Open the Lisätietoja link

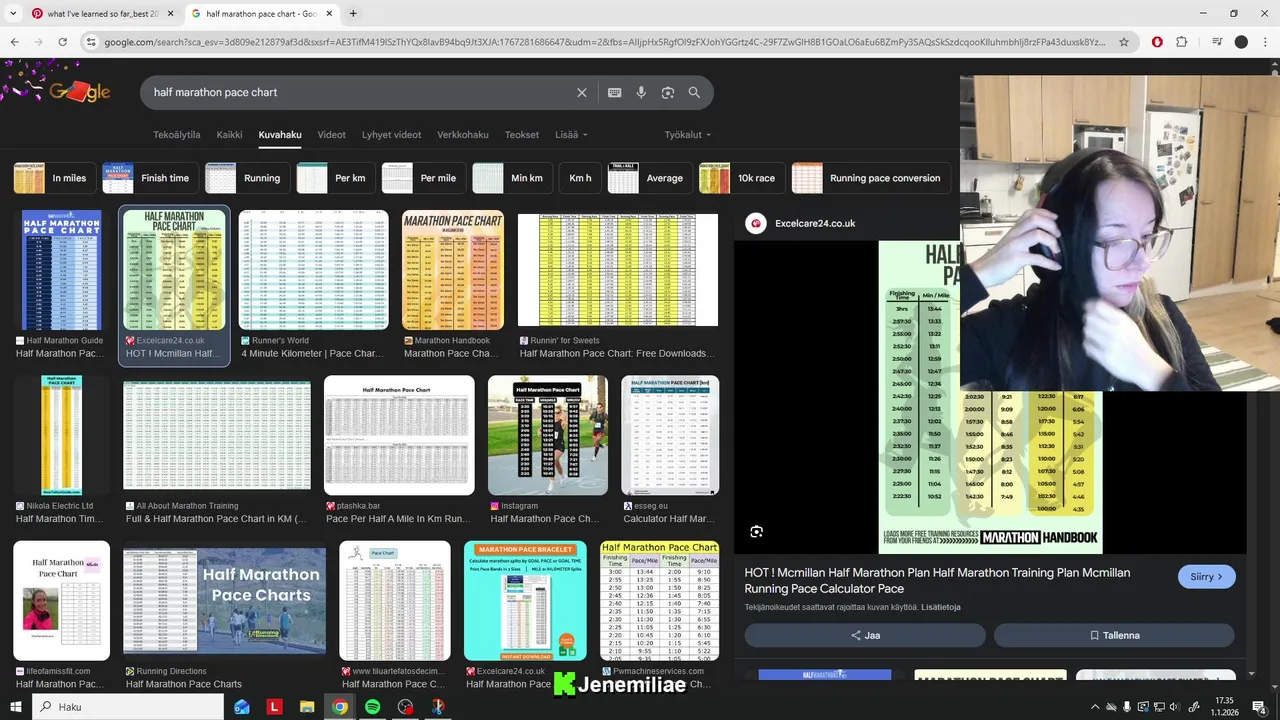pos(941,607)
